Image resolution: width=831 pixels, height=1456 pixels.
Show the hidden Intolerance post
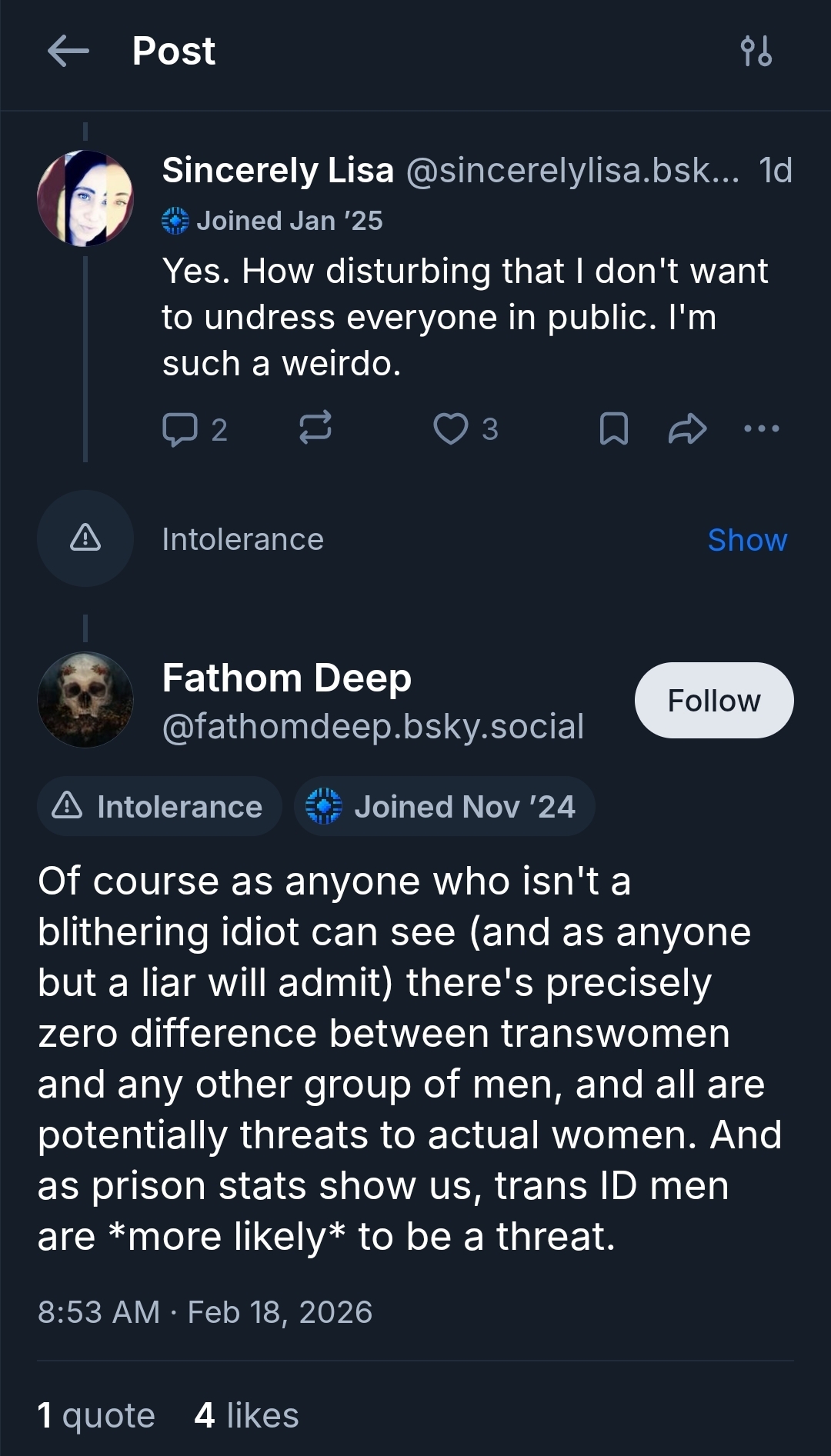747,540
